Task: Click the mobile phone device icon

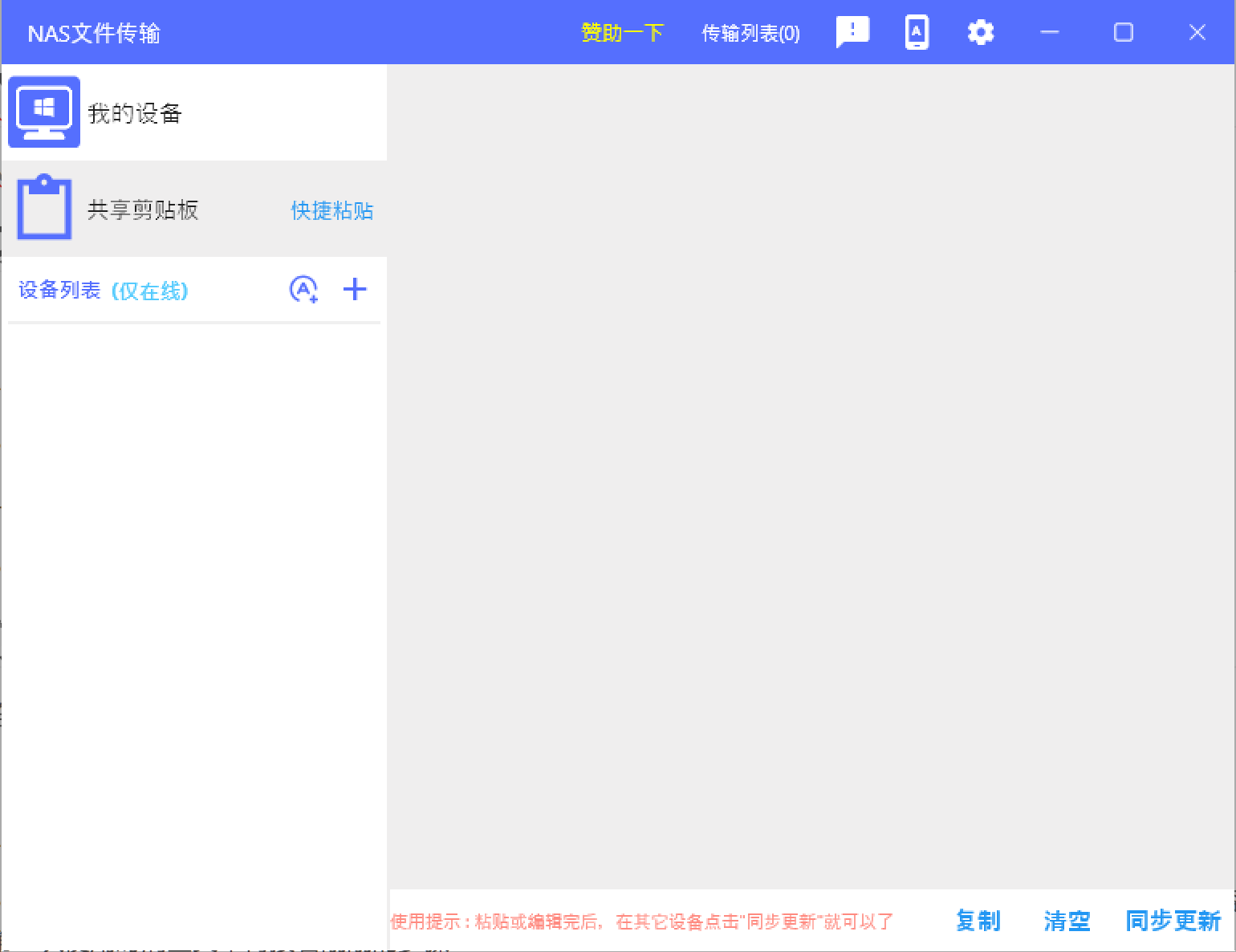Action: point(917,33)
